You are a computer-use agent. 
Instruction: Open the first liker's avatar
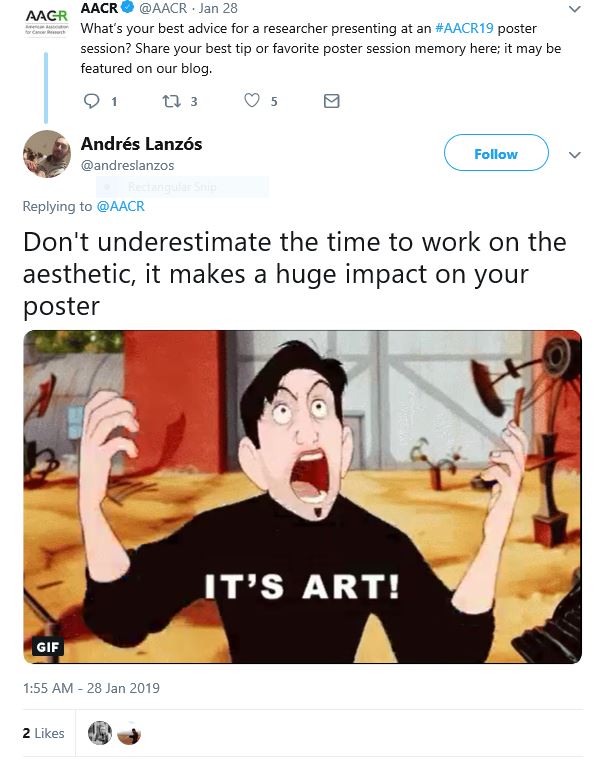(x=100, y=733)
